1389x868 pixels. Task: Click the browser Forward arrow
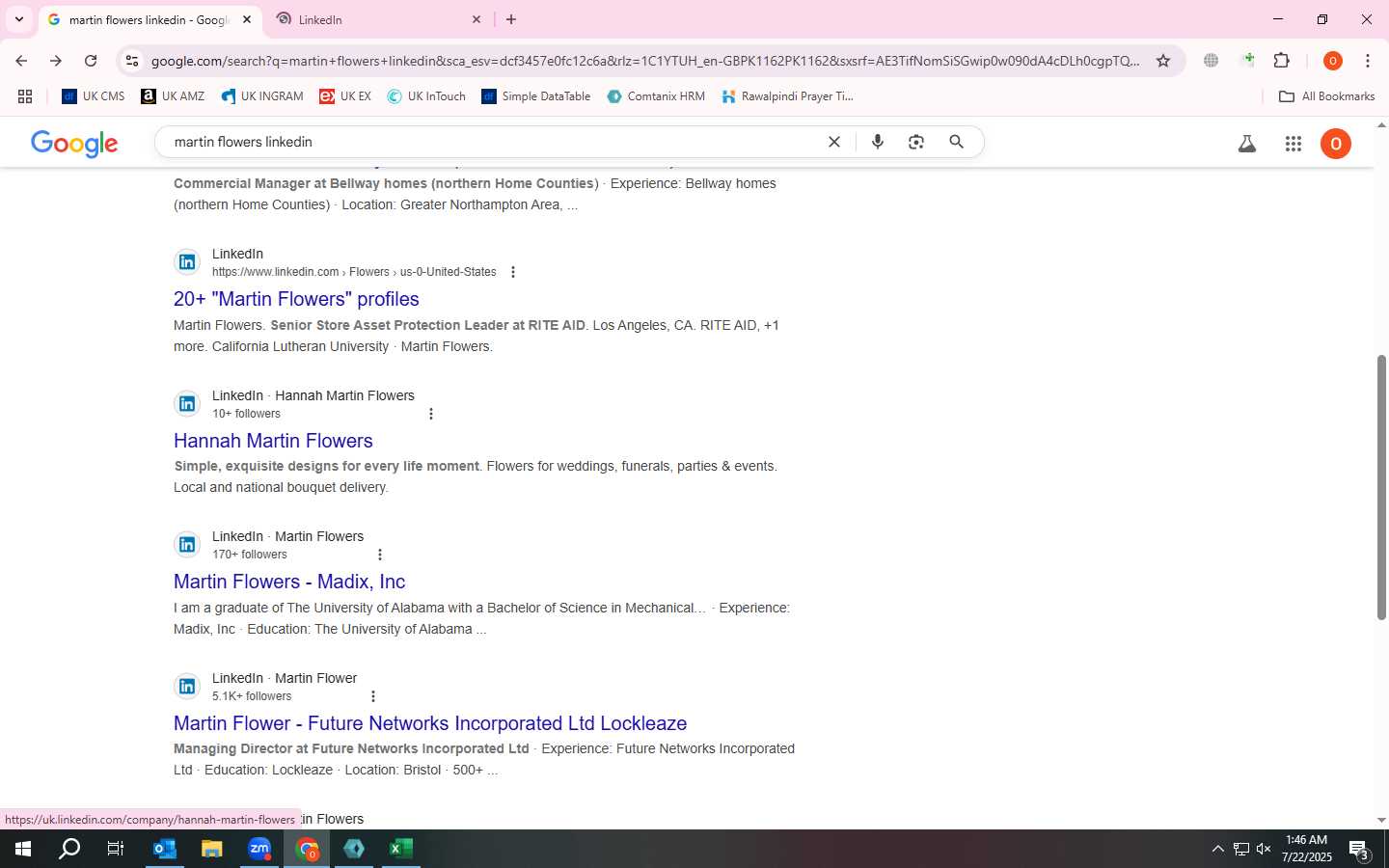click(x=56, y=61)
